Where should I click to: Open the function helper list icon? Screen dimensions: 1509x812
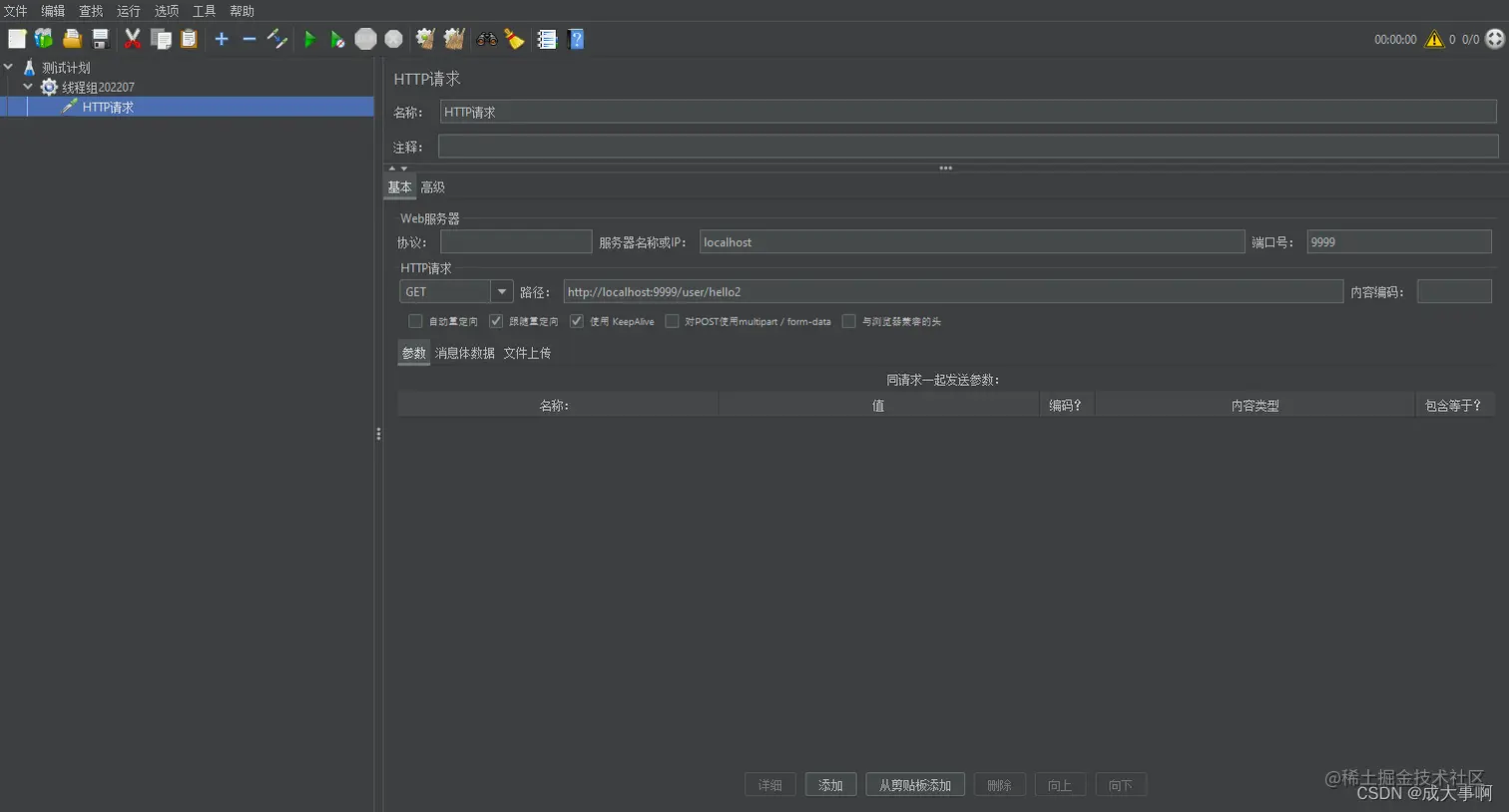point(547,39)
